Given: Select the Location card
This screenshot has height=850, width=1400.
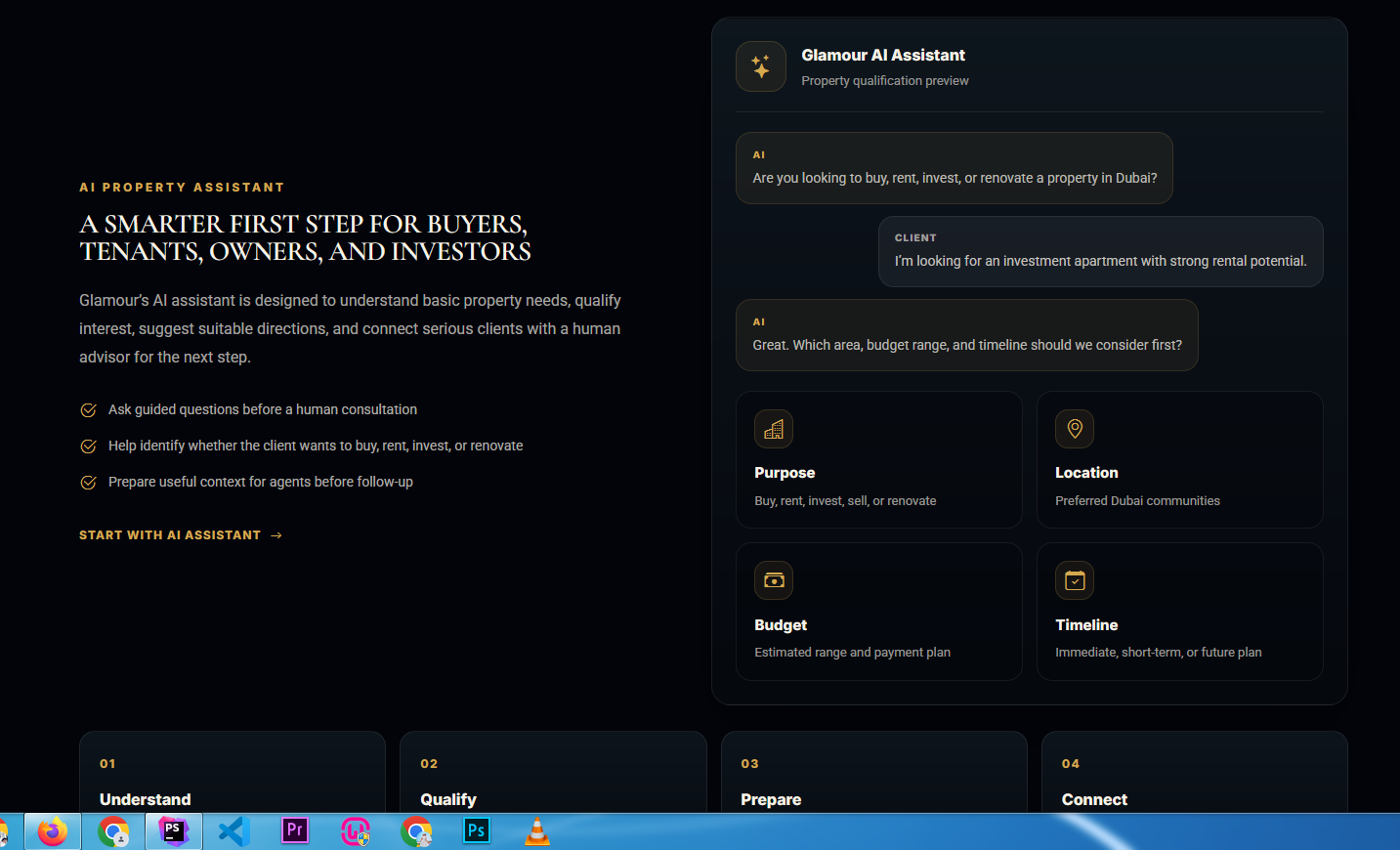Looking at the screenshot, I should coord(1180,460).
